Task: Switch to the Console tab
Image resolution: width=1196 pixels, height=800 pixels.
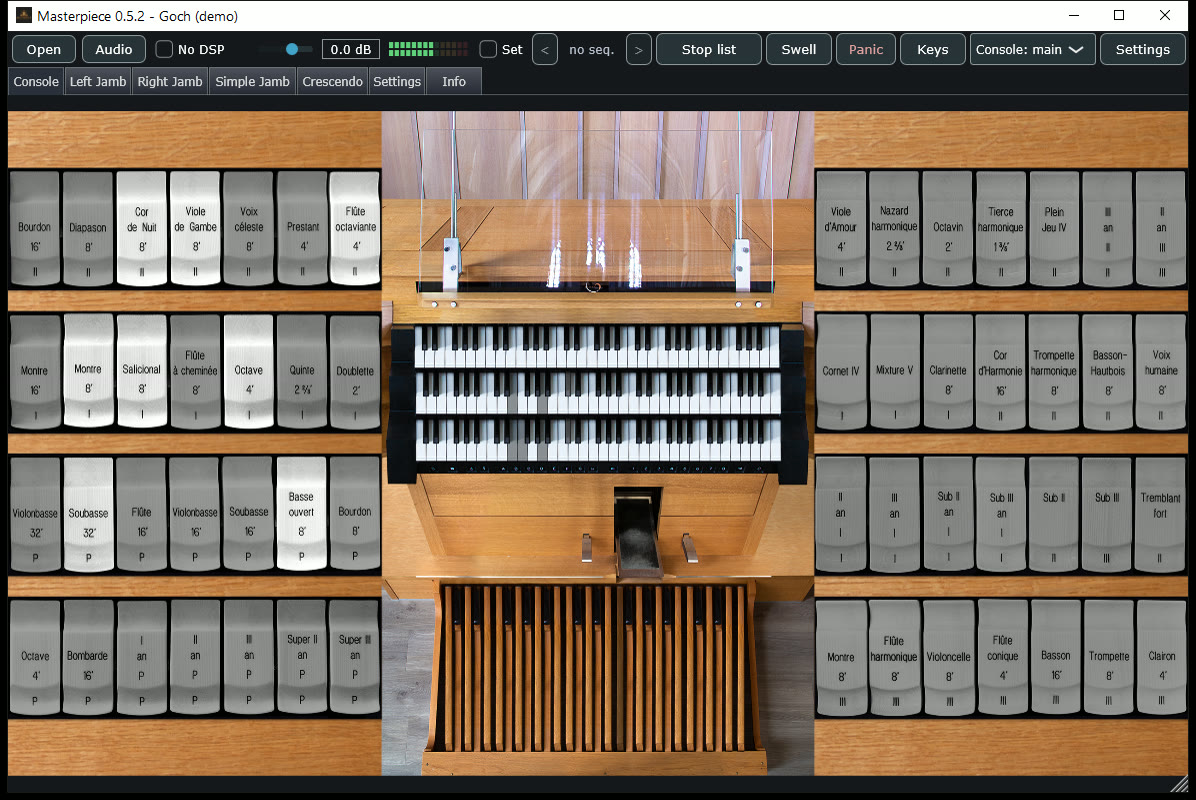Action: click(36, 82)
